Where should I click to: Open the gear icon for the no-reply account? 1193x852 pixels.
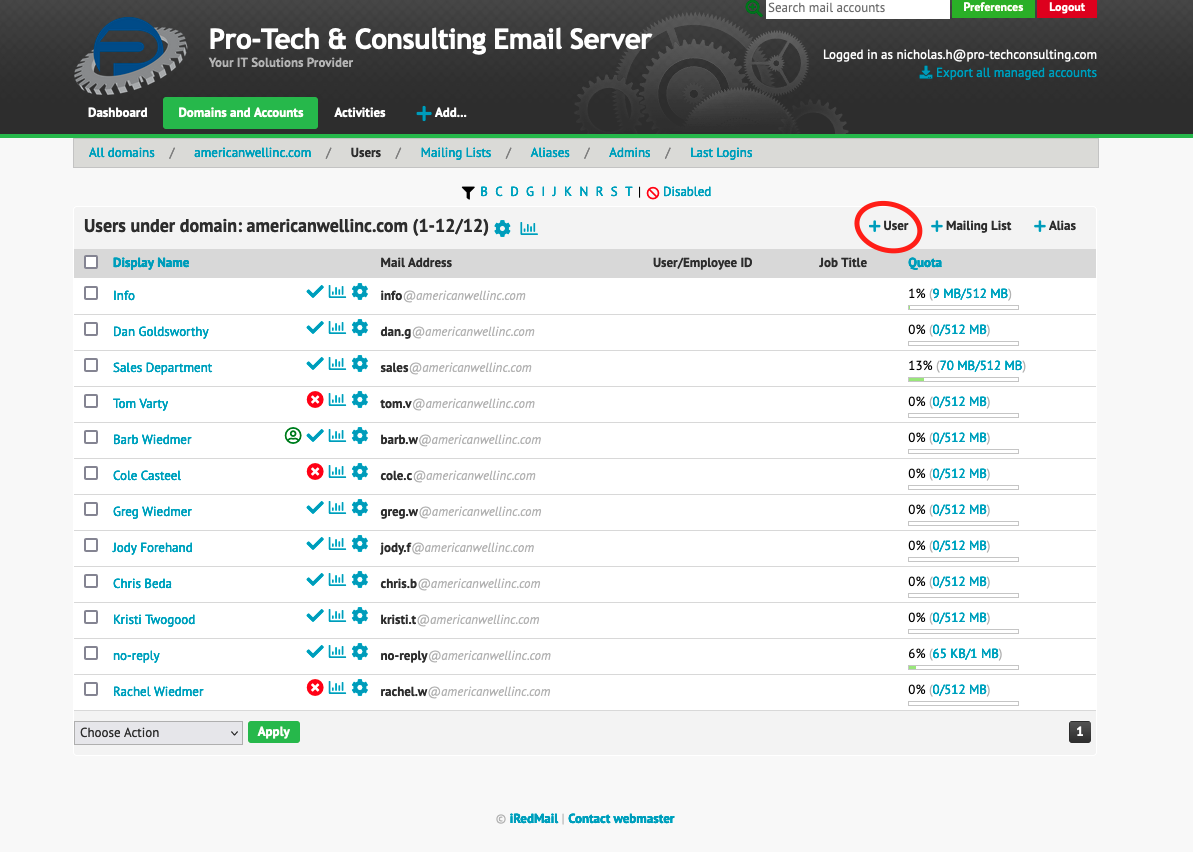359,651
